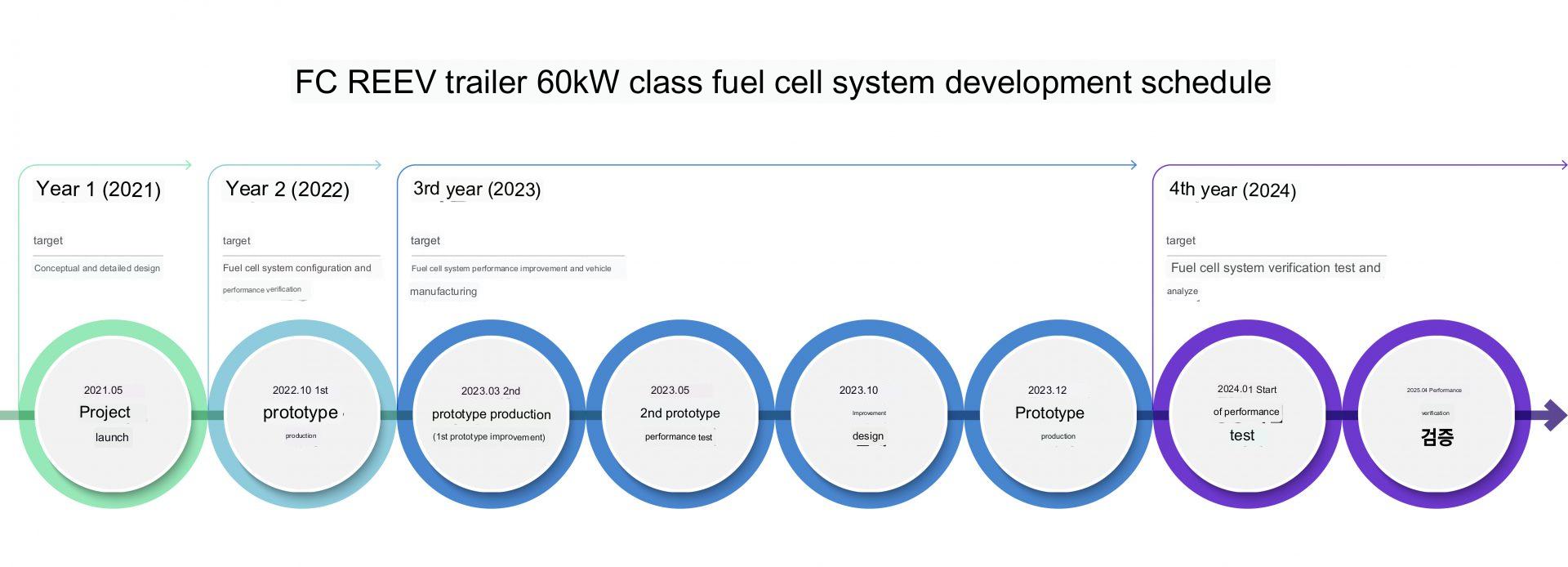Click 'Conceptual and detailed design' target text
This screenshot has height=567, width=1568.
[97, 268]
